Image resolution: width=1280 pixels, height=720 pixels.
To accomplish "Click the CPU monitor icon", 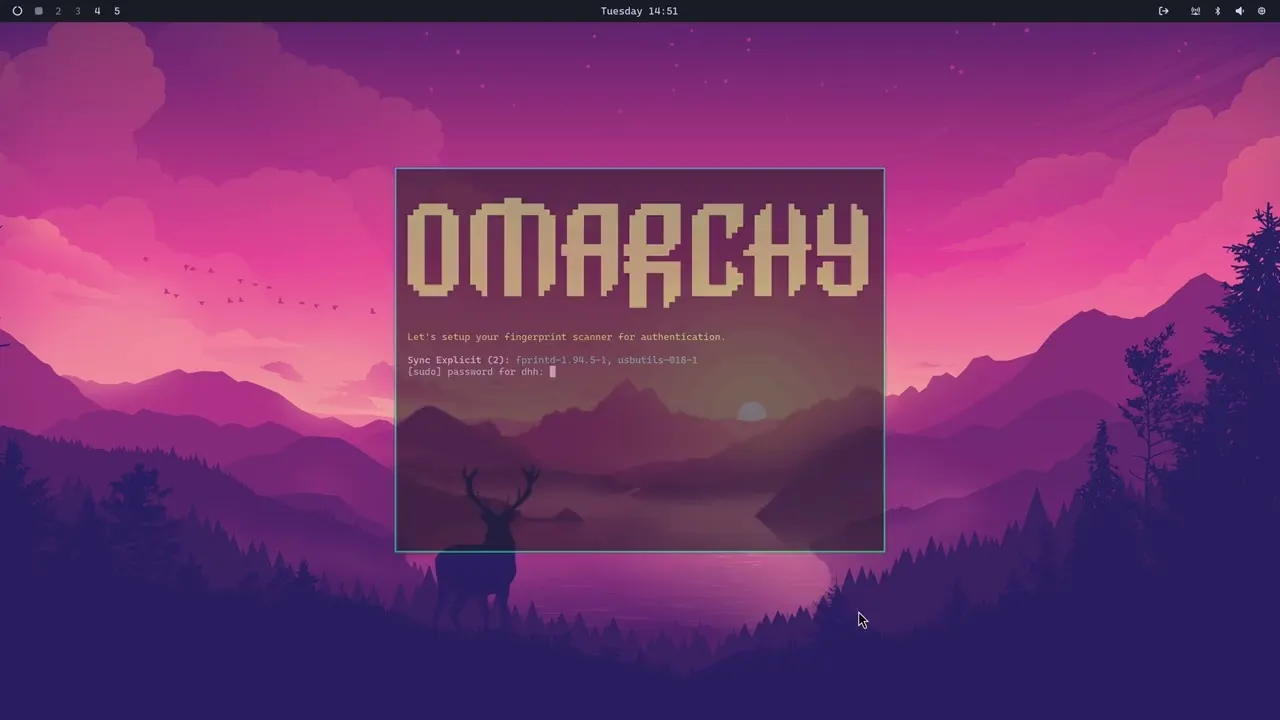I will [x=1262, y=11].
